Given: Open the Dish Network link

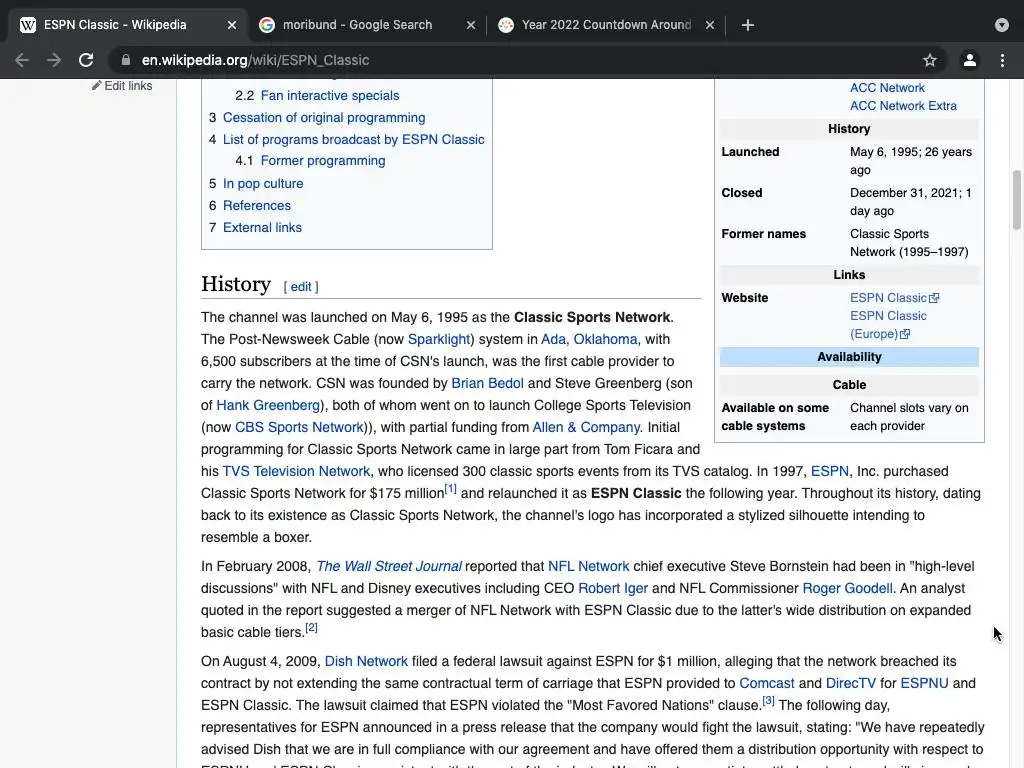Looking at the screenshot, I should pyautogui.click(x=366, y=661).
